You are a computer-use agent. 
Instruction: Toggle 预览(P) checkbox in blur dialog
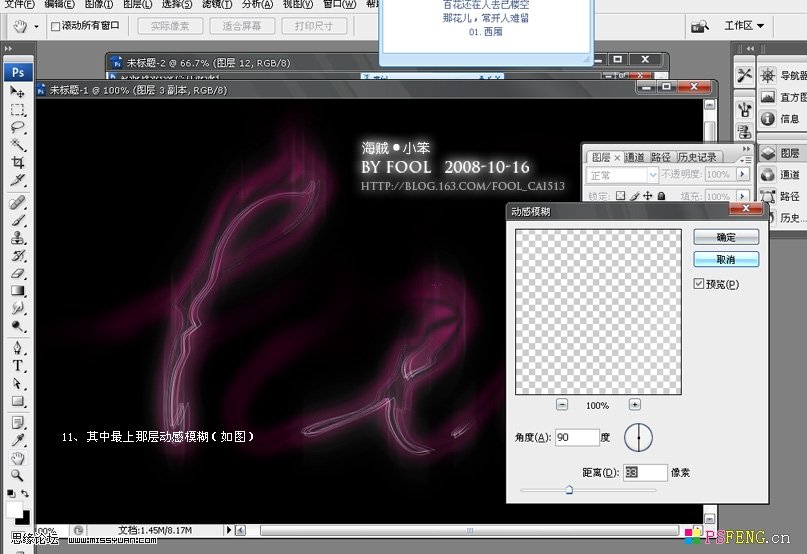click(x=698, y=284)
